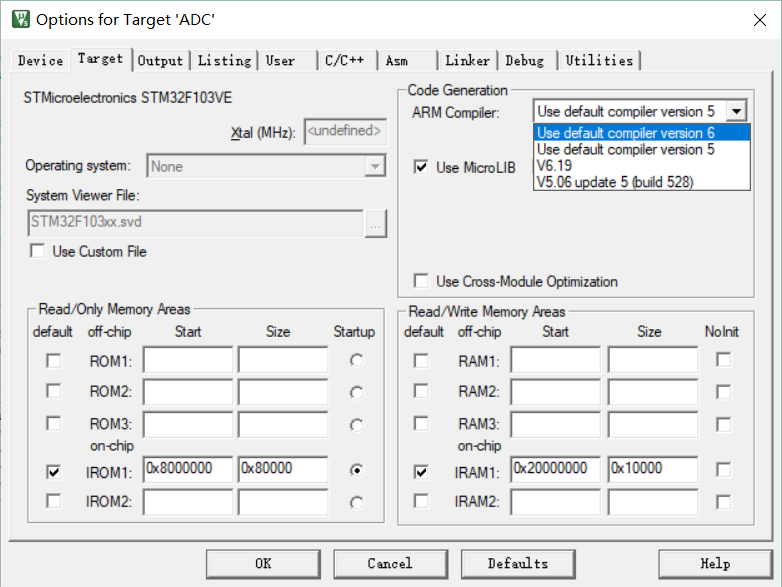Check the RAM3 default checkbox

421,423
